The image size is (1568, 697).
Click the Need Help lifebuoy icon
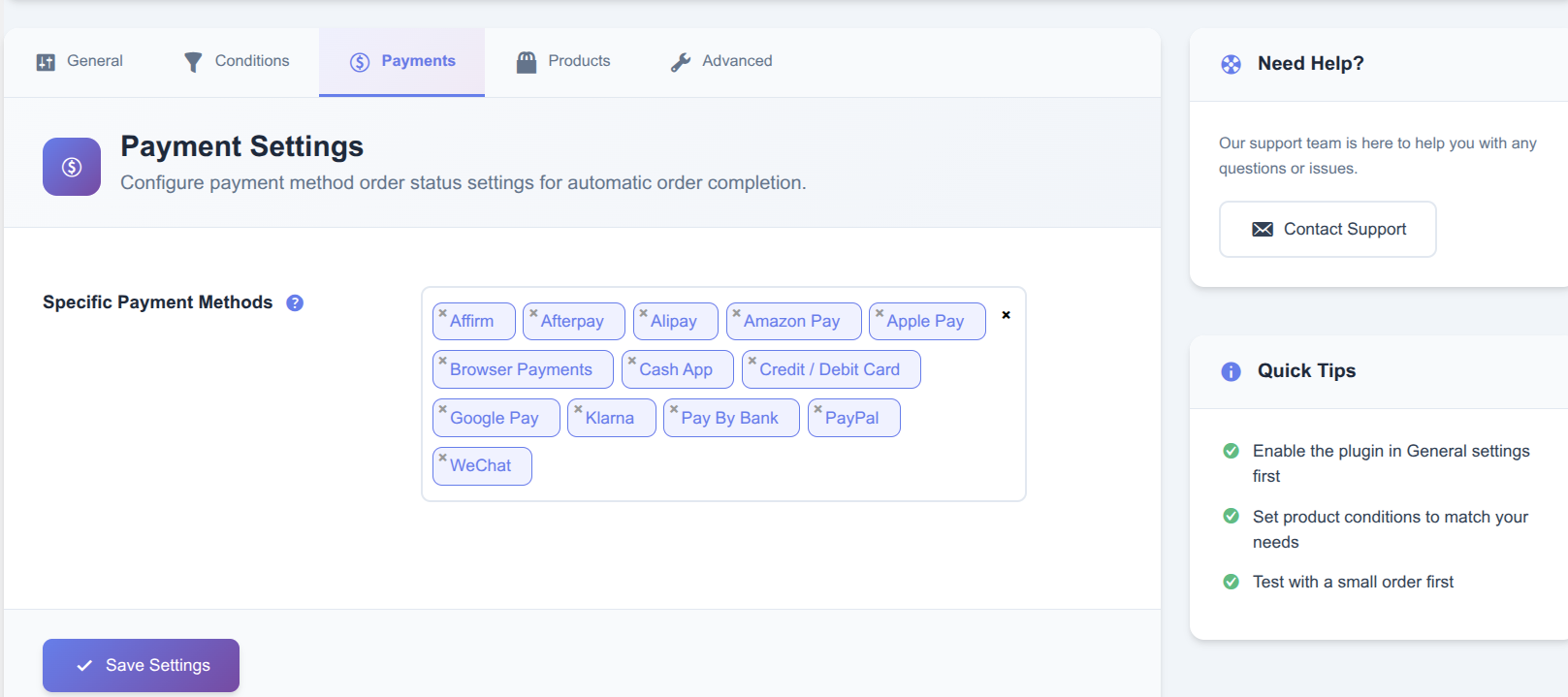(x=1231, y=64)
